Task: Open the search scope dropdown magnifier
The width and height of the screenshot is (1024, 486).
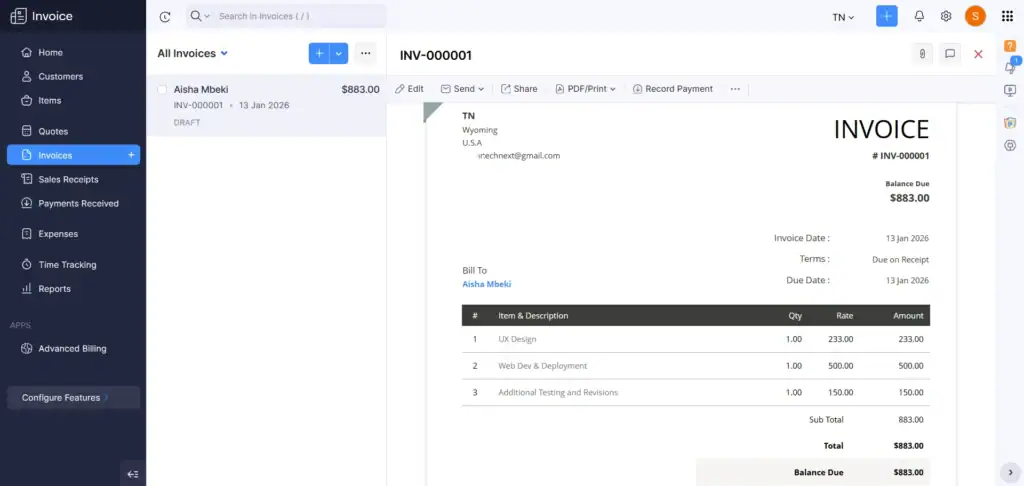Action: (199, 16)
